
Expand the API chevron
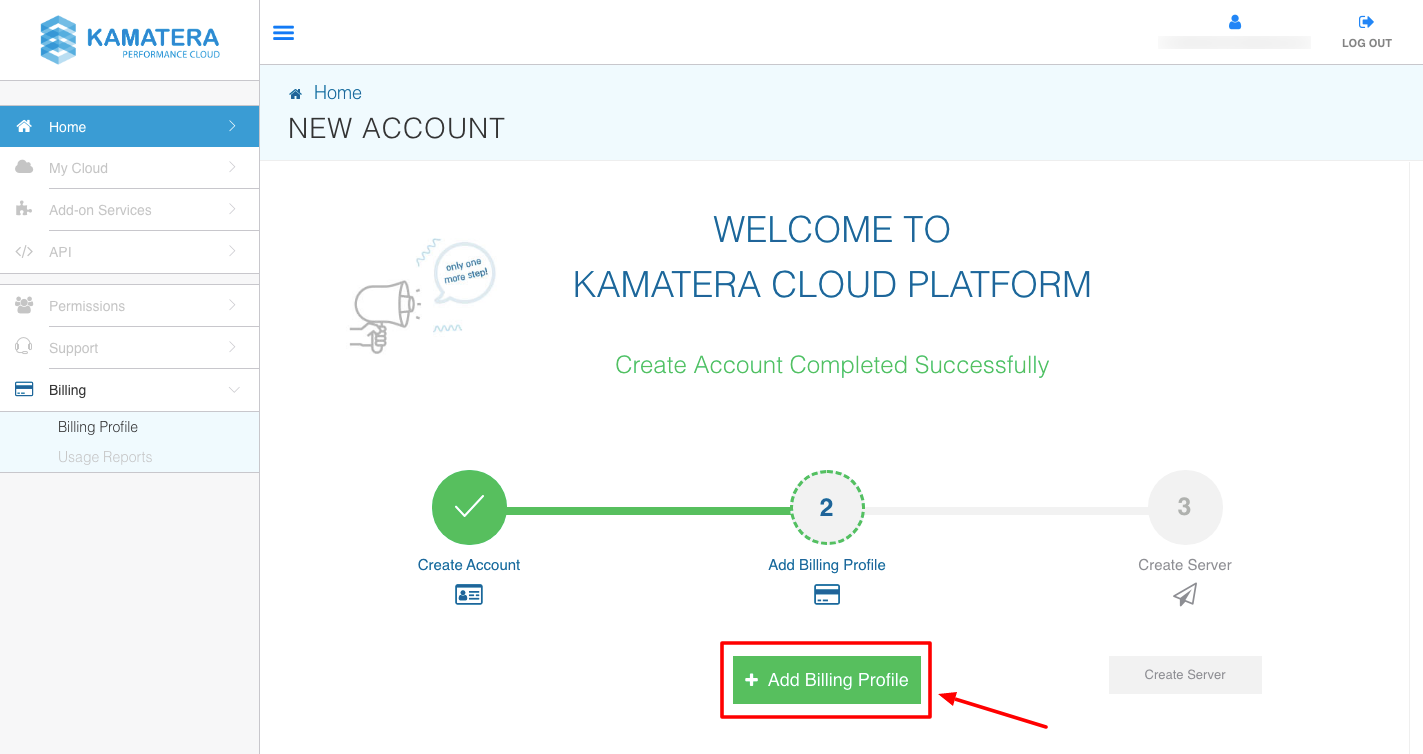(232, 251)
